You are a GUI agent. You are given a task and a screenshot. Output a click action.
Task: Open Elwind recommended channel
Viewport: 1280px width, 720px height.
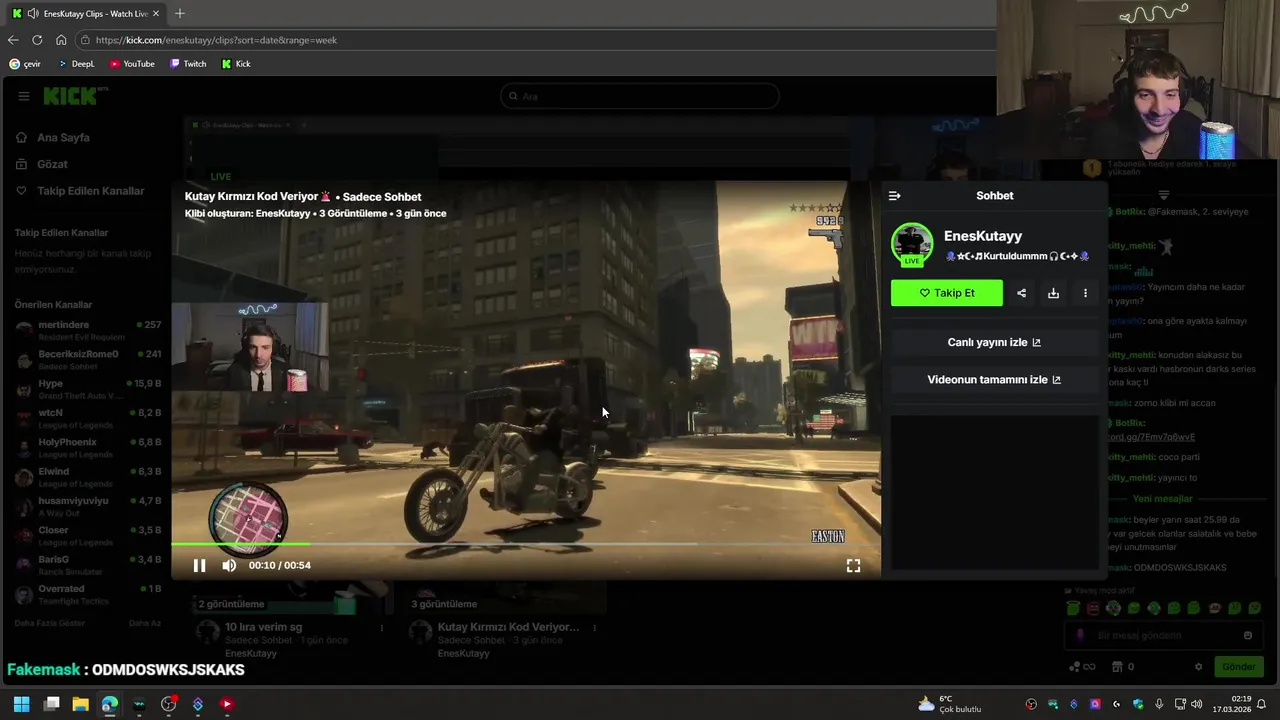87,477
